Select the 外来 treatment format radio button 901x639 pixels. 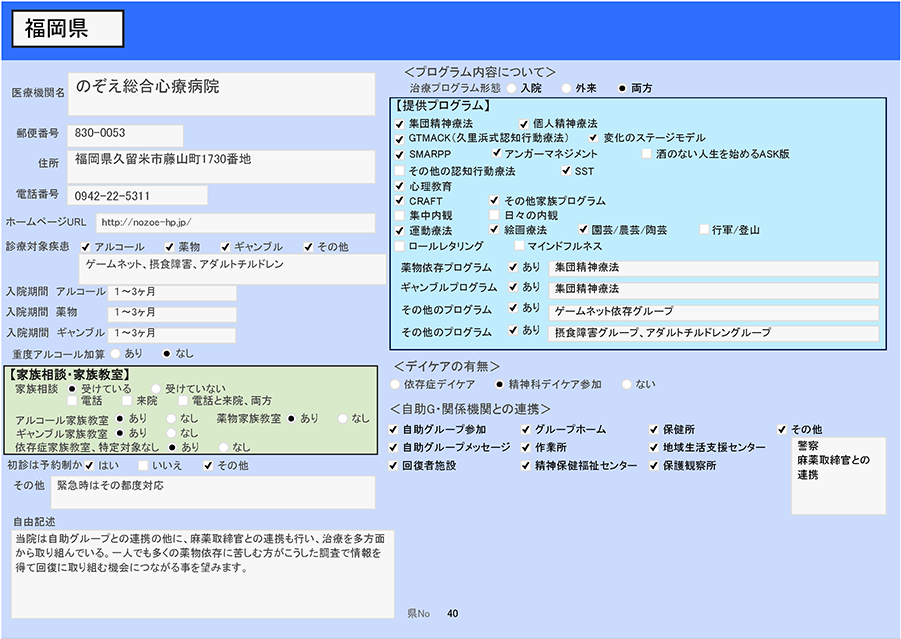[566, 88]
